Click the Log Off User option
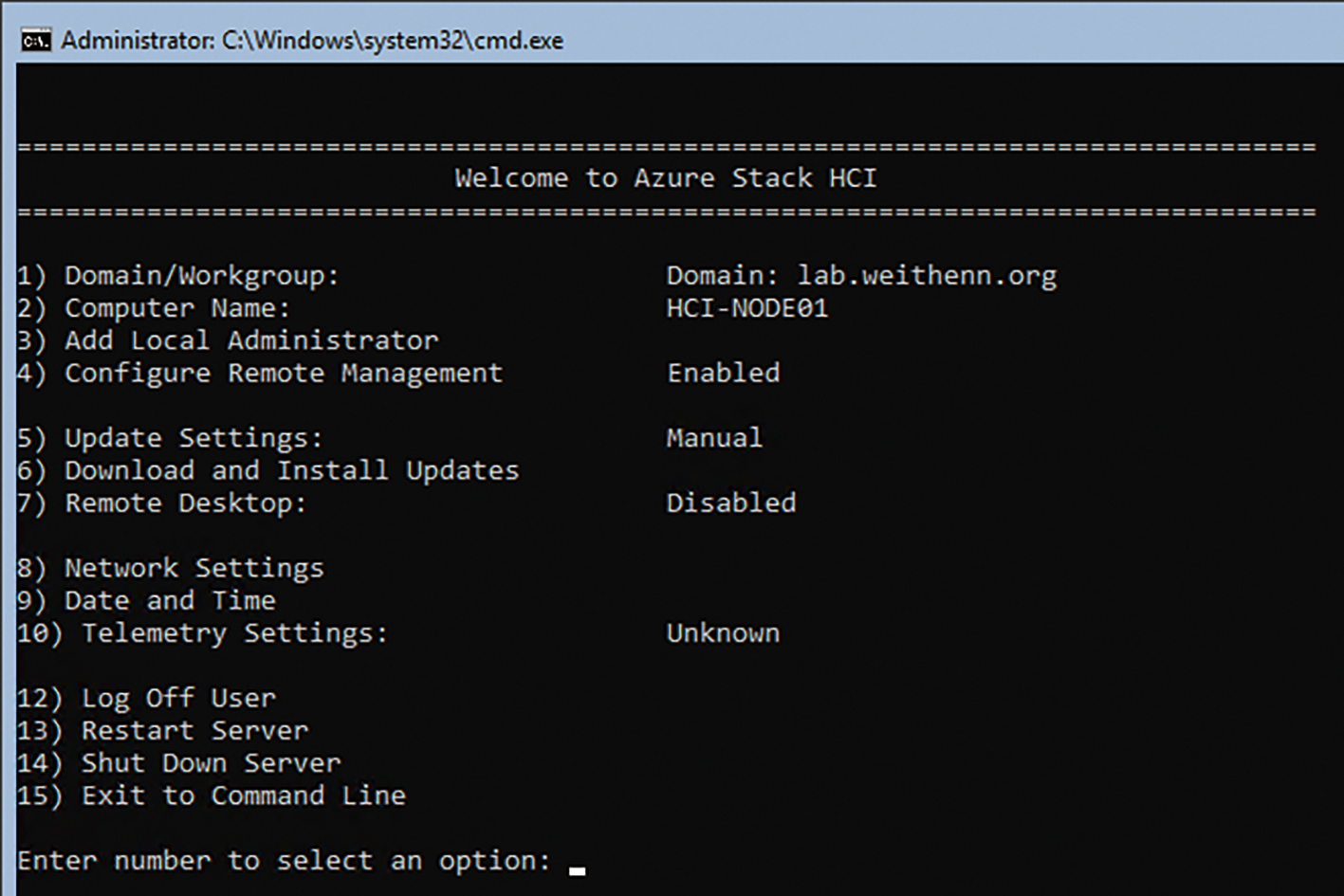 click(x=147, y=698)
